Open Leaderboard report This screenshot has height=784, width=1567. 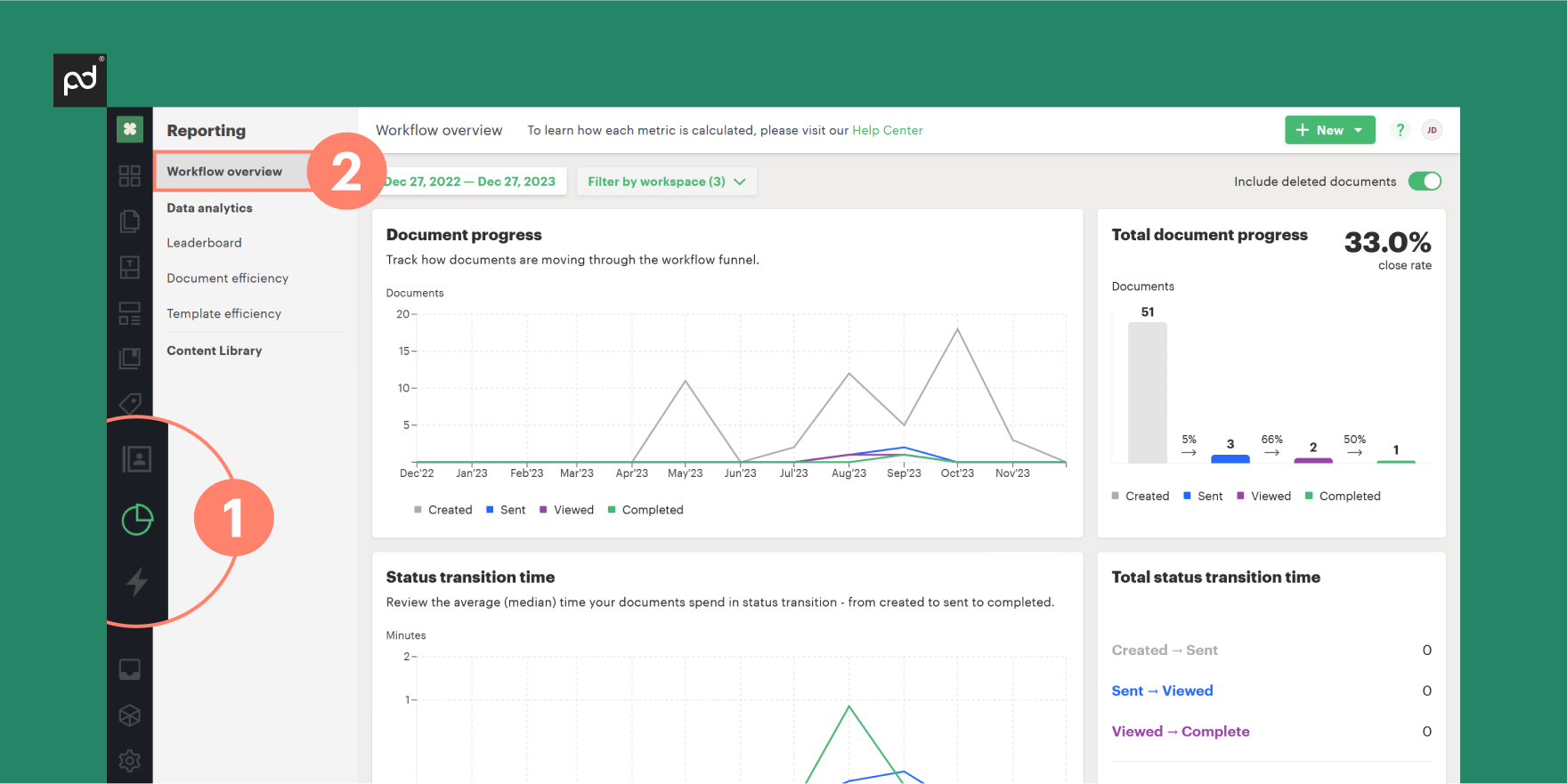[x=204, y=243]
